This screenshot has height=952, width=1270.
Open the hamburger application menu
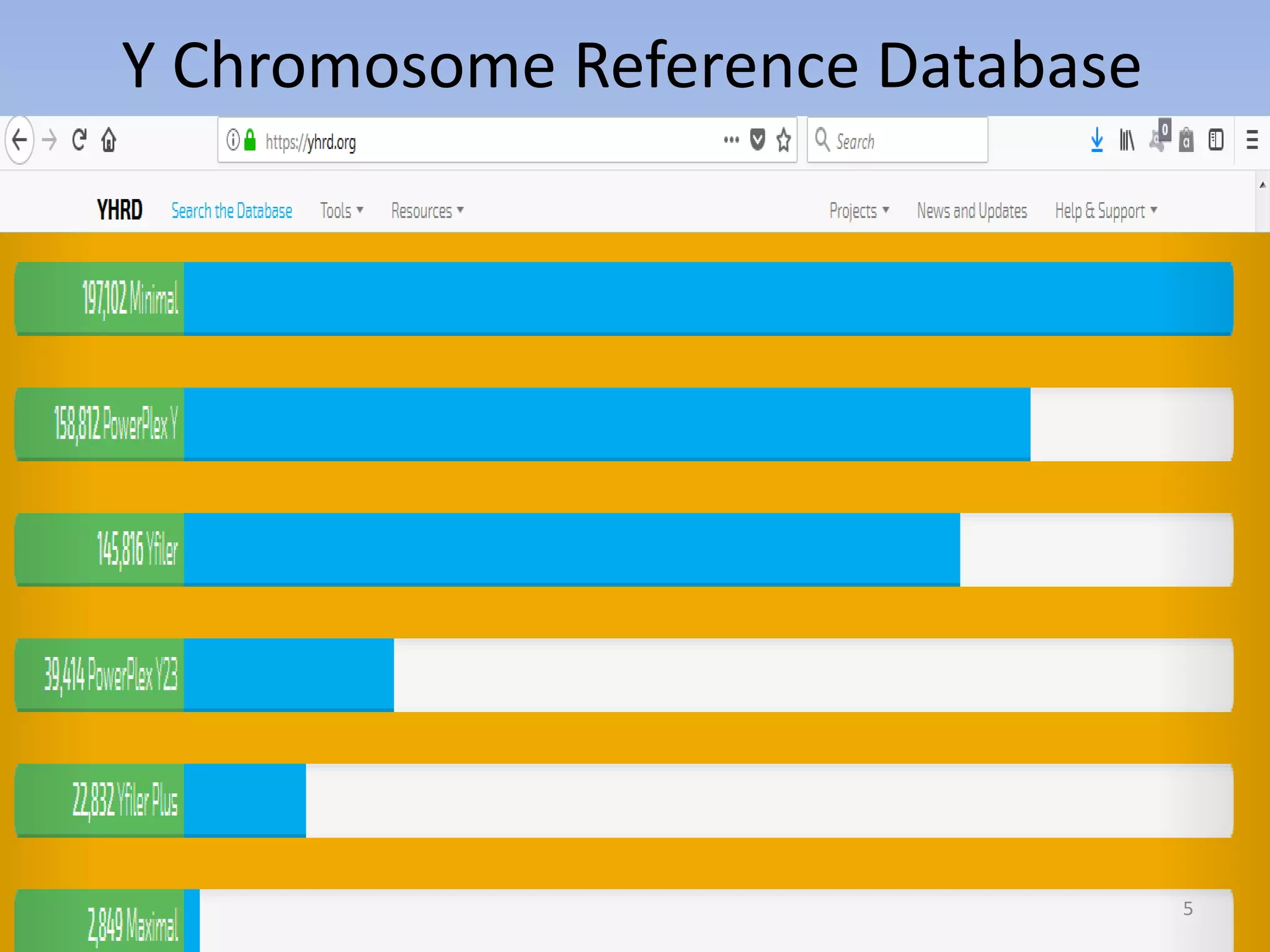pos(1252,140)
